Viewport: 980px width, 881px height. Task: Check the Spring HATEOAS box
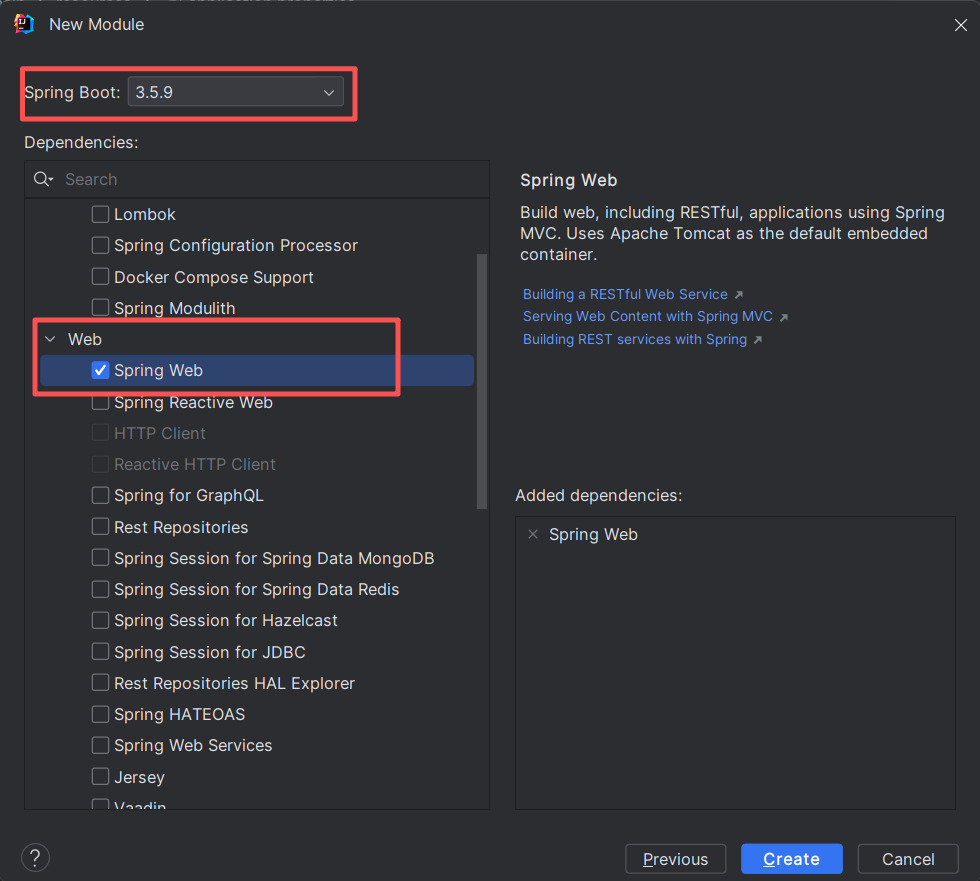(100, 714)
